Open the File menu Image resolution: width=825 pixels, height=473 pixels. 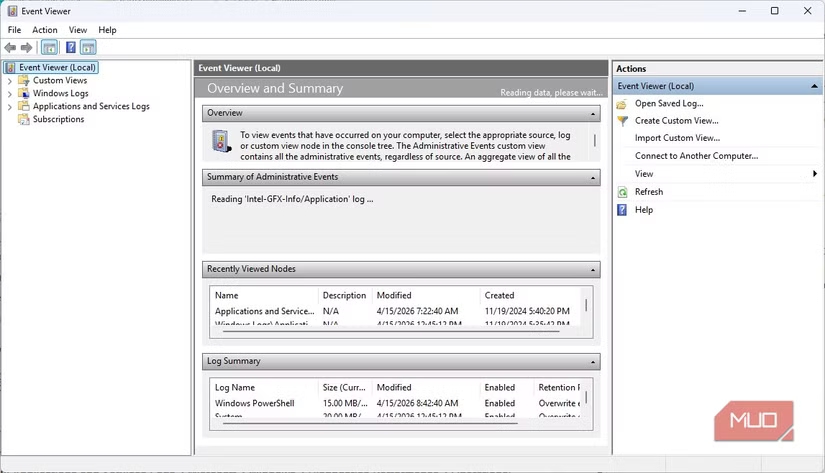tap(14, 30)
